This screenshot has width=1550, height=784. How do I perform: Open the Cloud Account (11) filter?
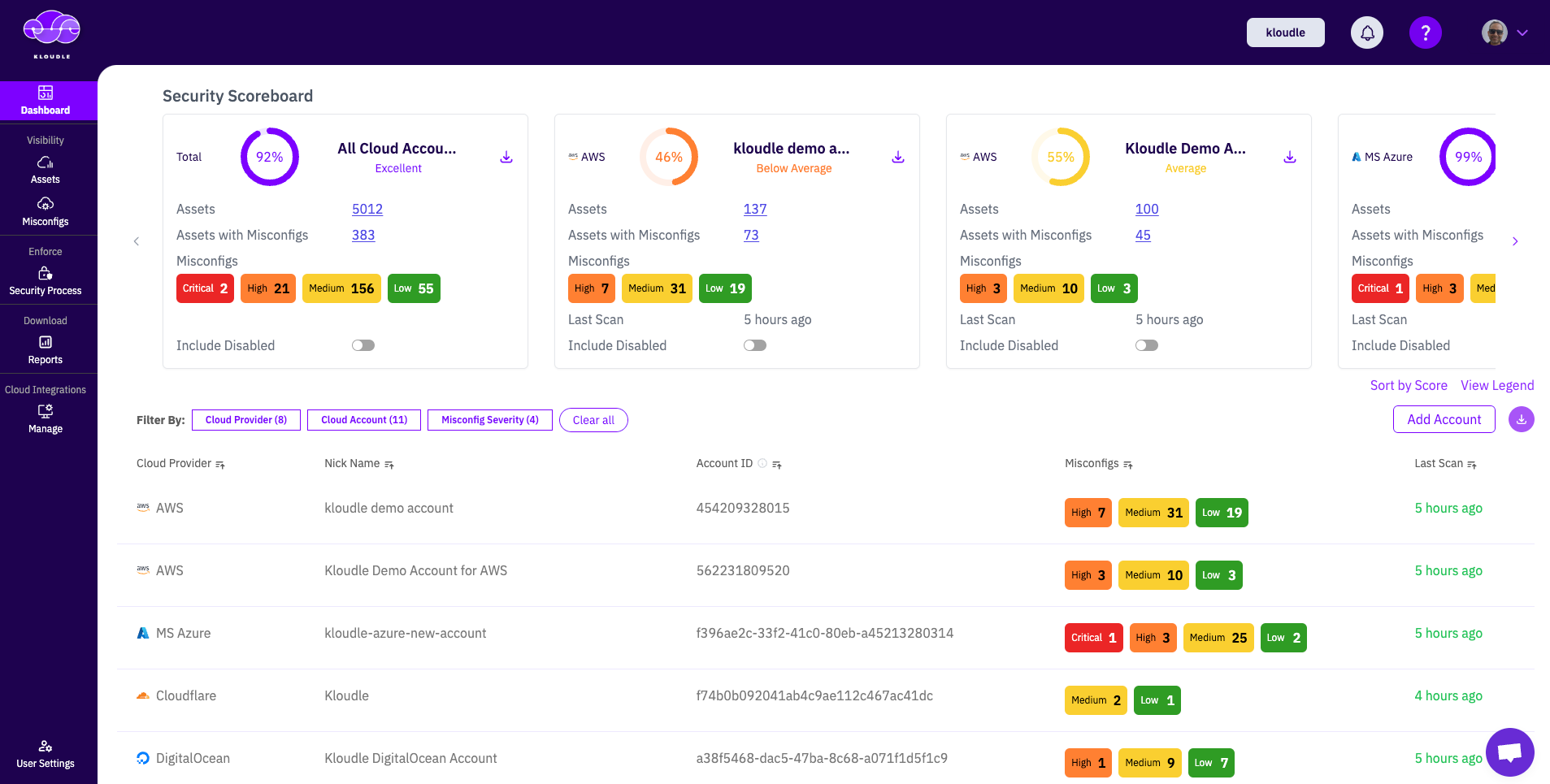(x=364, y=420)
